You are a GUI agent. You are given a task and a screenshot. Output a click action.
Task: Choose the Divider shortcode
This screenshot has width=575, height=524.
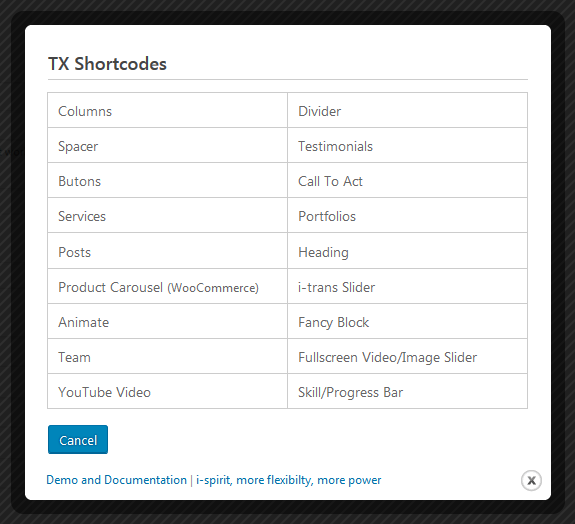(x=407, y=110)
